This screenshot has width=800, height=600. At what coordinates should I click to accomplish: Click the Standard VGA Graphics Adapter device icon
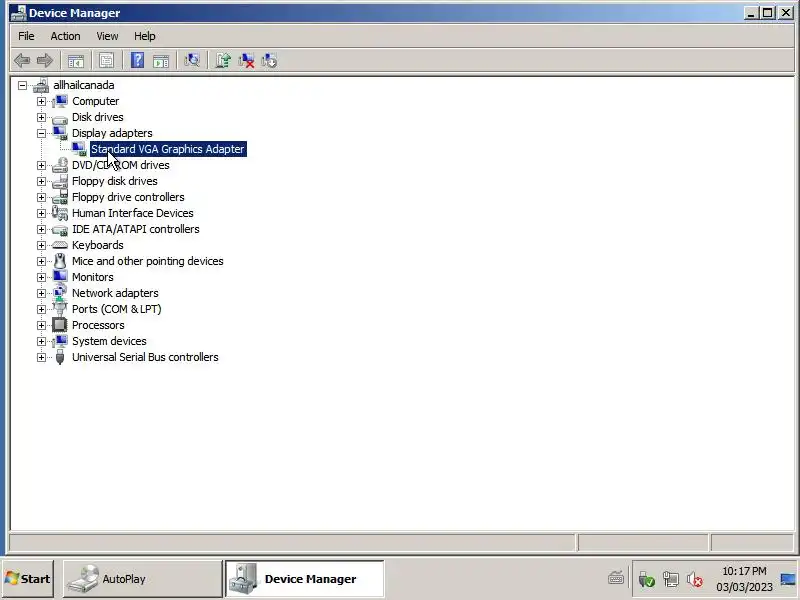coord(79,149)
